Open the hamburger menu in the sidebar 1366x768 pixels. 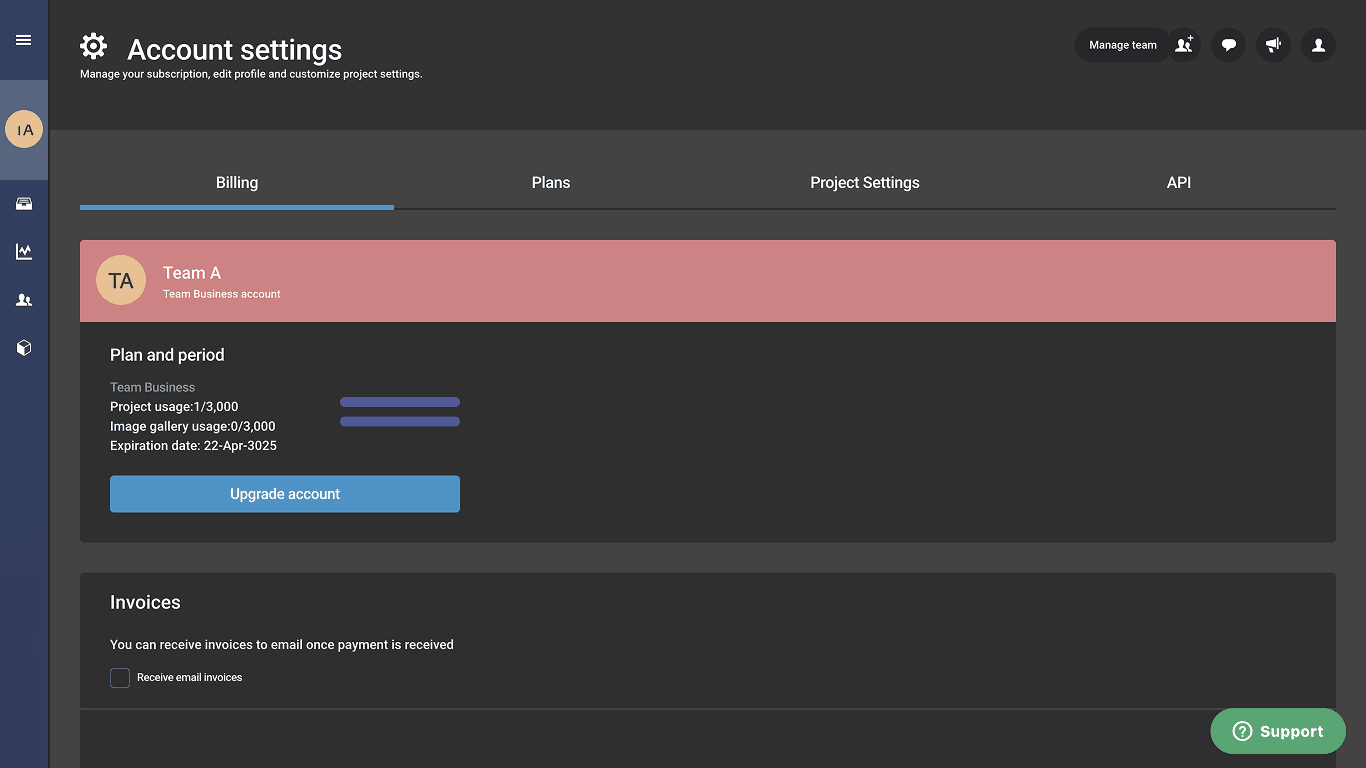coord(23,40)
